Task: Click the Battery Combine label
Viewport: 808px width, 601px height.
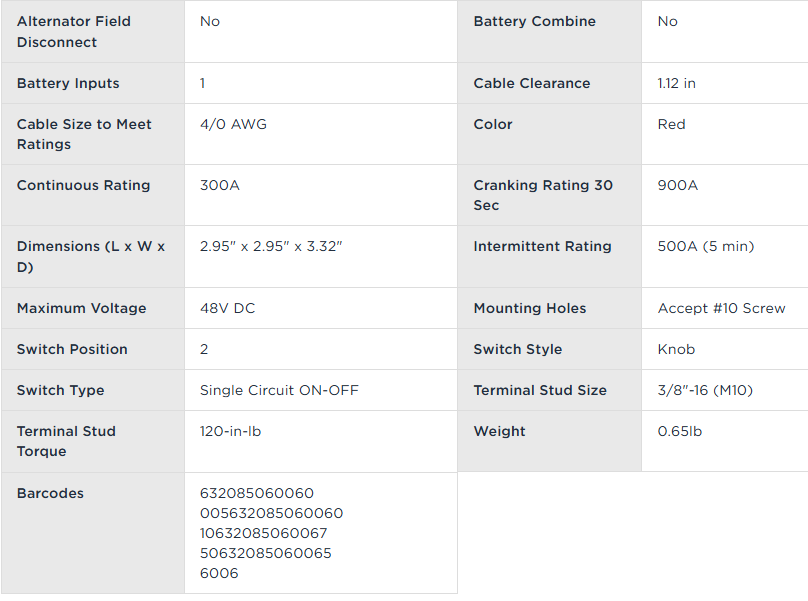Action: pos(534,21)
